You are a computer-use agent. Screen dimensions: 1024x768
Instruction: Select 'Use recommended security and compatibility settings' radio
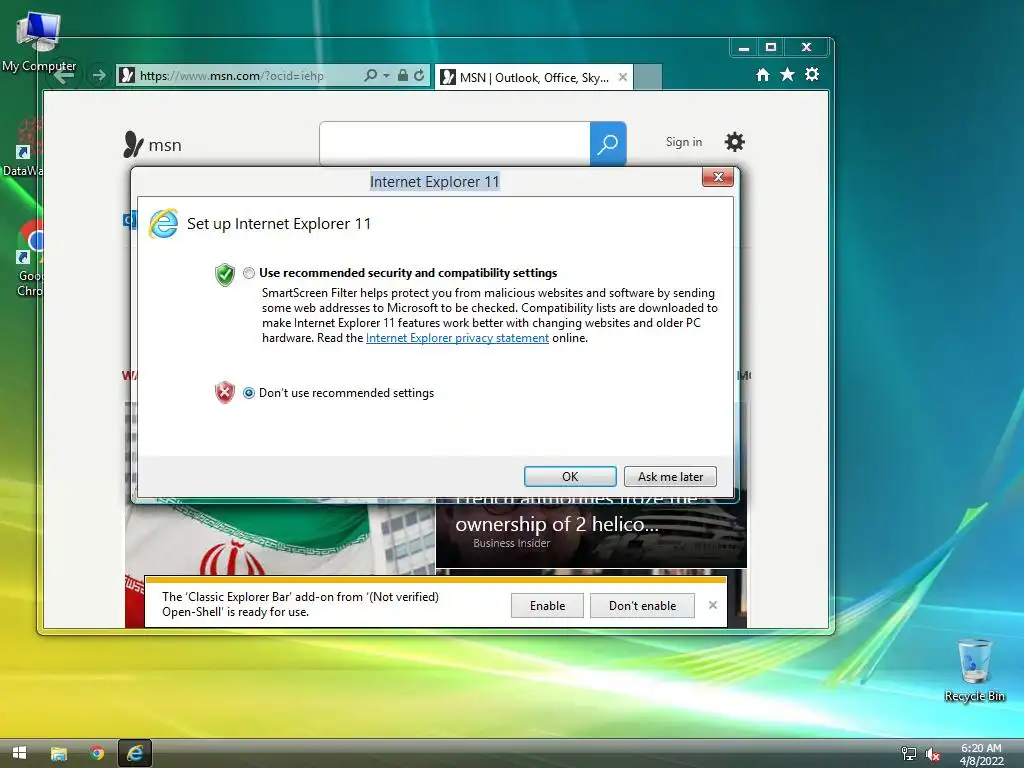249,273
